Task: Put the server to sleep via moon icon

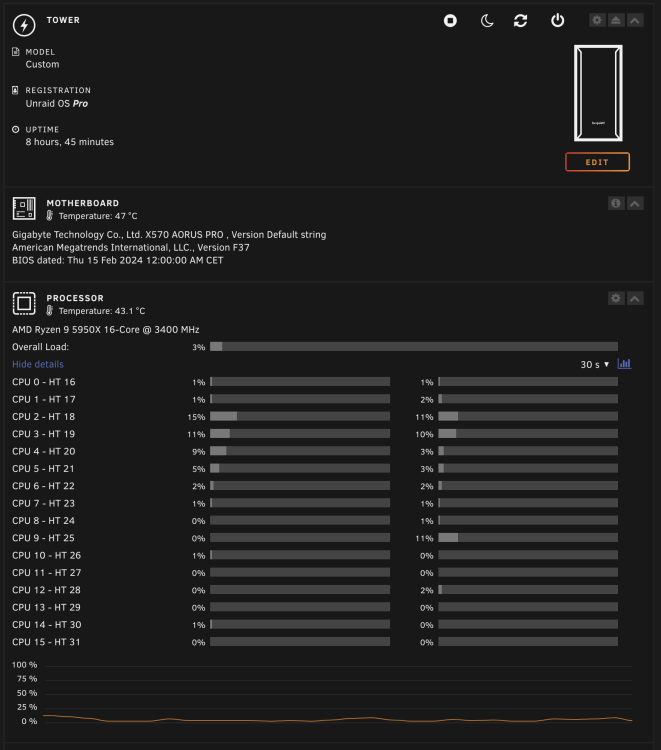Action: [x=486, y=21]
